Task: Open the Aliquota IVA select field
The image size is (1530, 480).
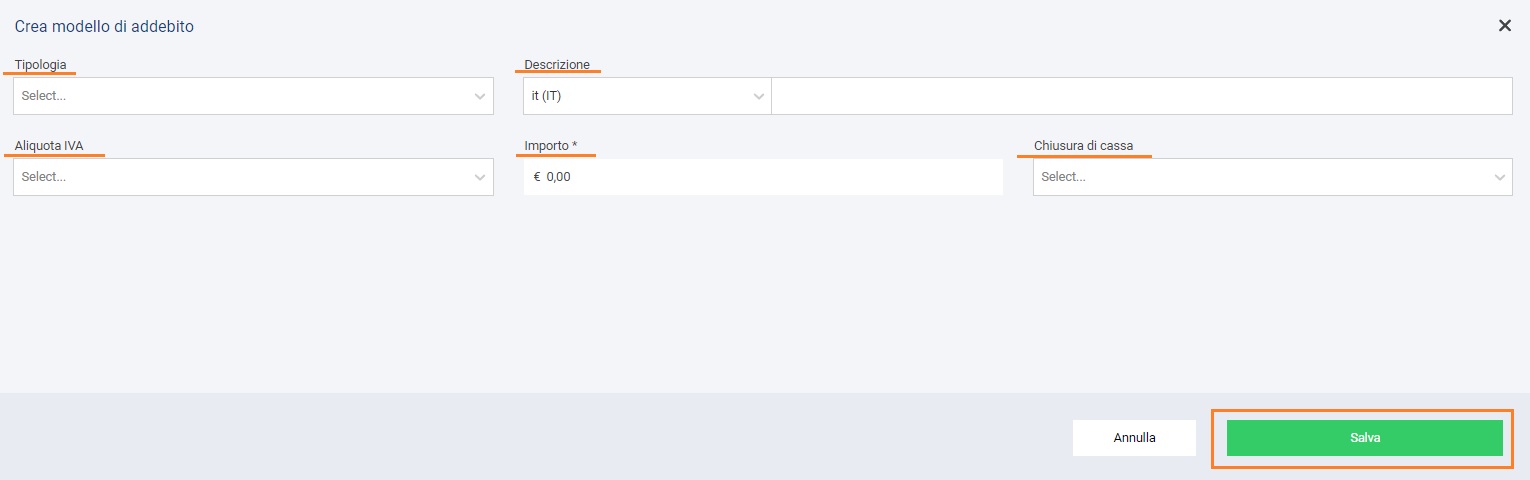Action: tap(240, 177)
